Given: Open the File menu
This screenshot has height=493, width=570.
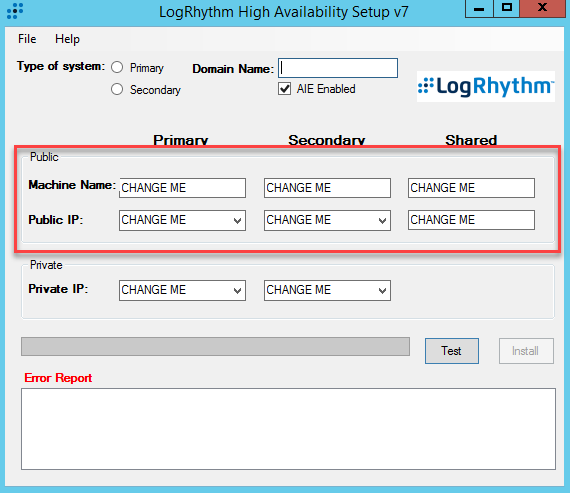Looking at the screenshot, I should coord(27,39).
